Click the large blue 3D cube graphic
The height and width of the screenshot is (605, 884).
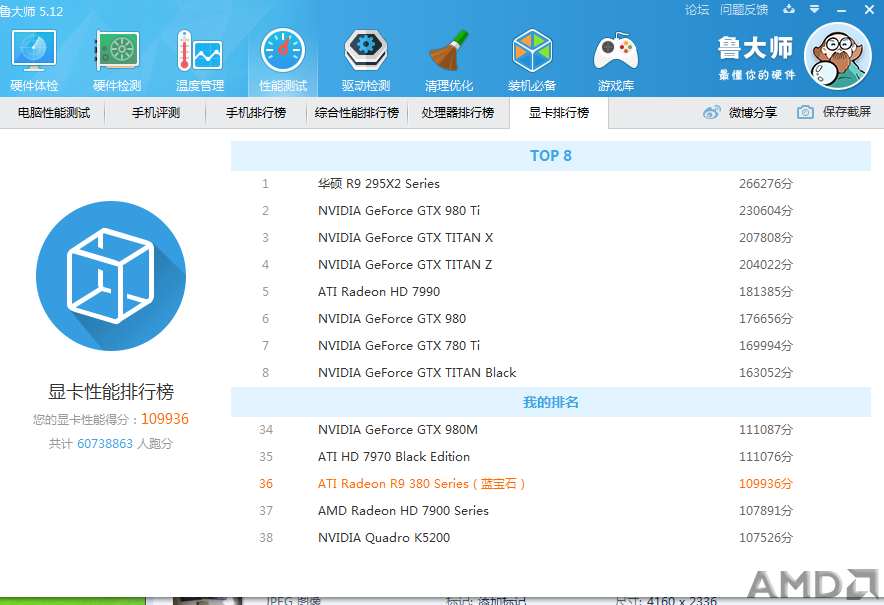[x=111, y=276]
